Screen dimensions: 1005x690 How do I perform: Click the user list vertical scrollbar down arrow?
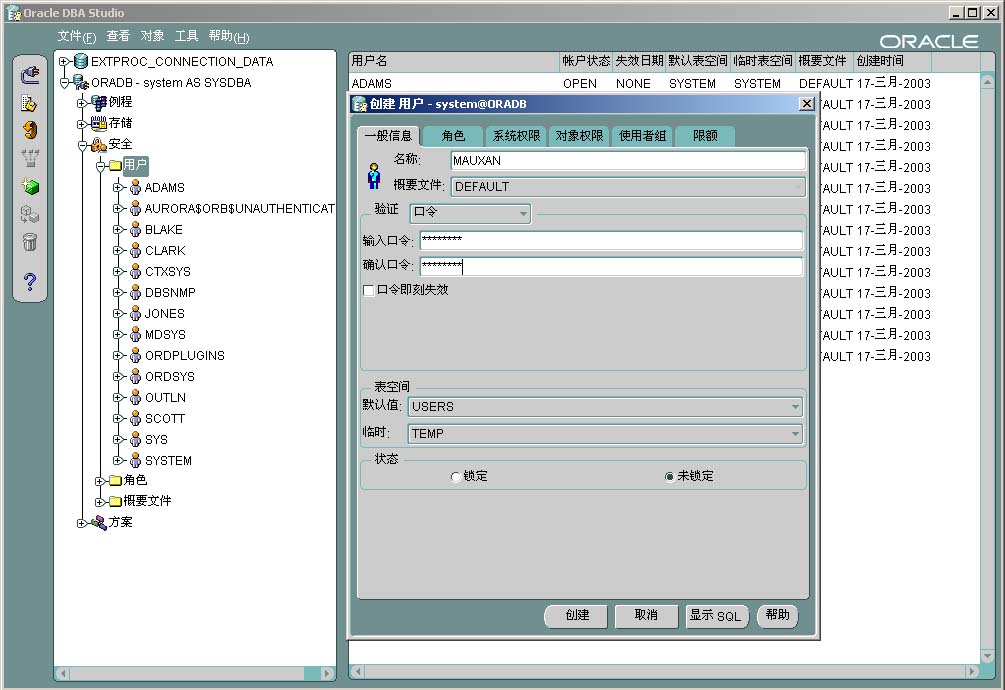pos(988,657)
